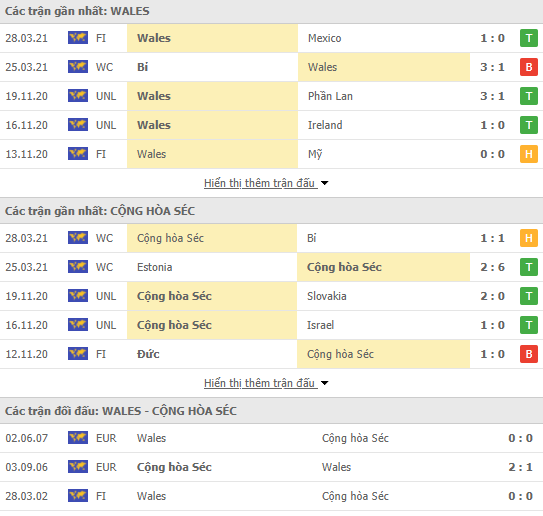Click the red B badge for Bỉ vs Wales

(528, 67)
